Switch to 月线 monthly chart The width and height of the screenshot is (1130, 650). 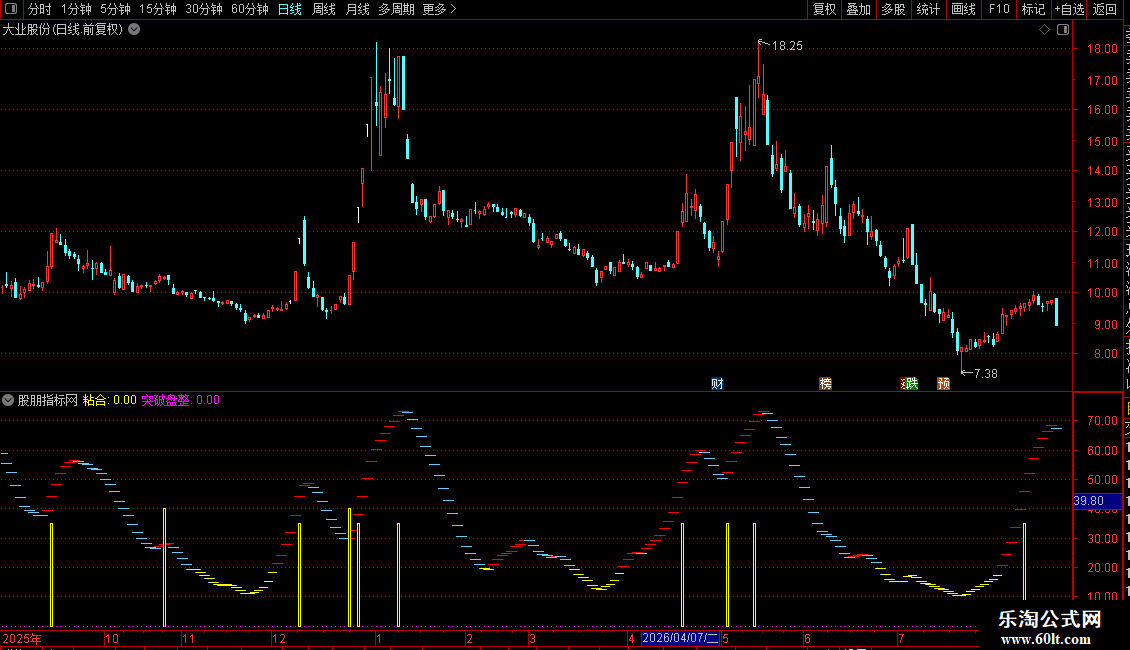tap(357, 9)
